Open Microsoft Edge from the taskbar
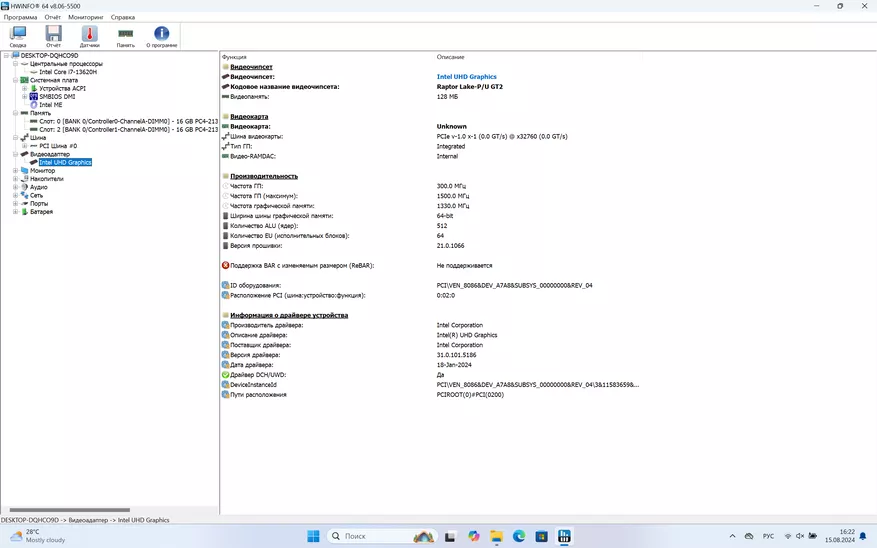The image size is (877, 548). pyautogui.click(x=519, y=537)
